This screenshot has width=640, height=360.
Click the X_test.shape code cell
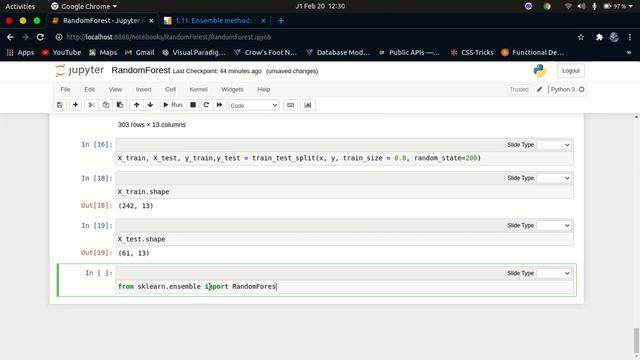344,239
